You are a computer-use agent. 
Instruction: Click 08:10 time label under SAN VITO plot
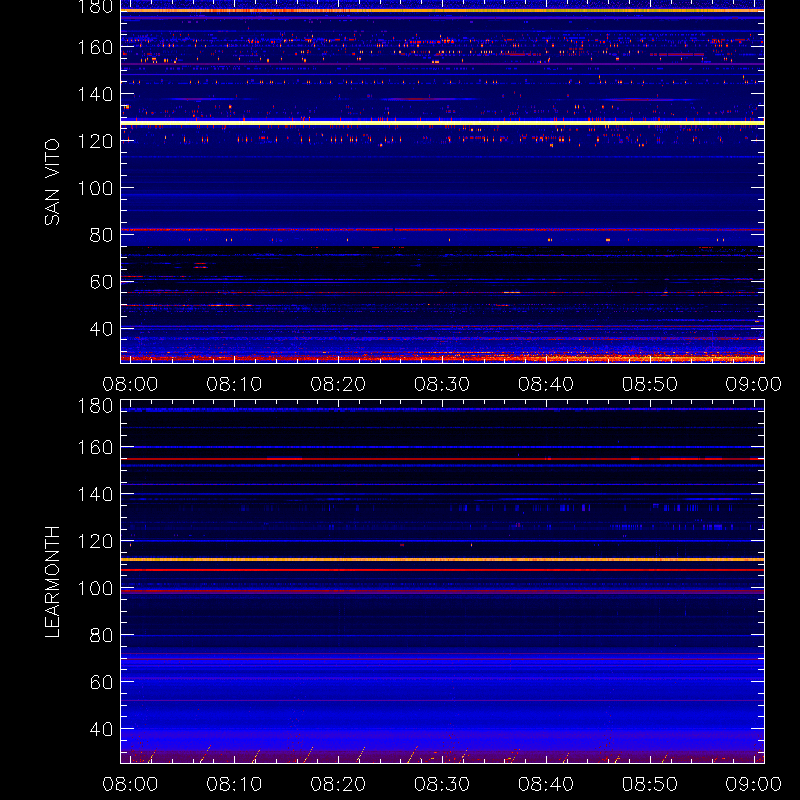pyautogui.click(x=234, y=384)
